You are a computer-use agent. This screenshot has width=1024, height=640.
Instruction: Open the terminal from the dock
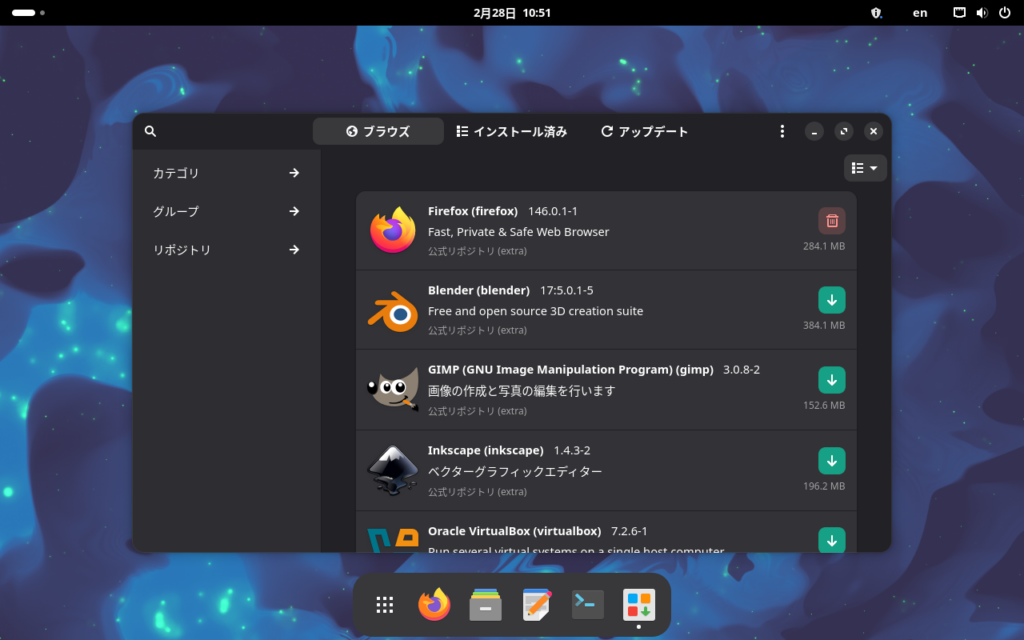point(587,604)
